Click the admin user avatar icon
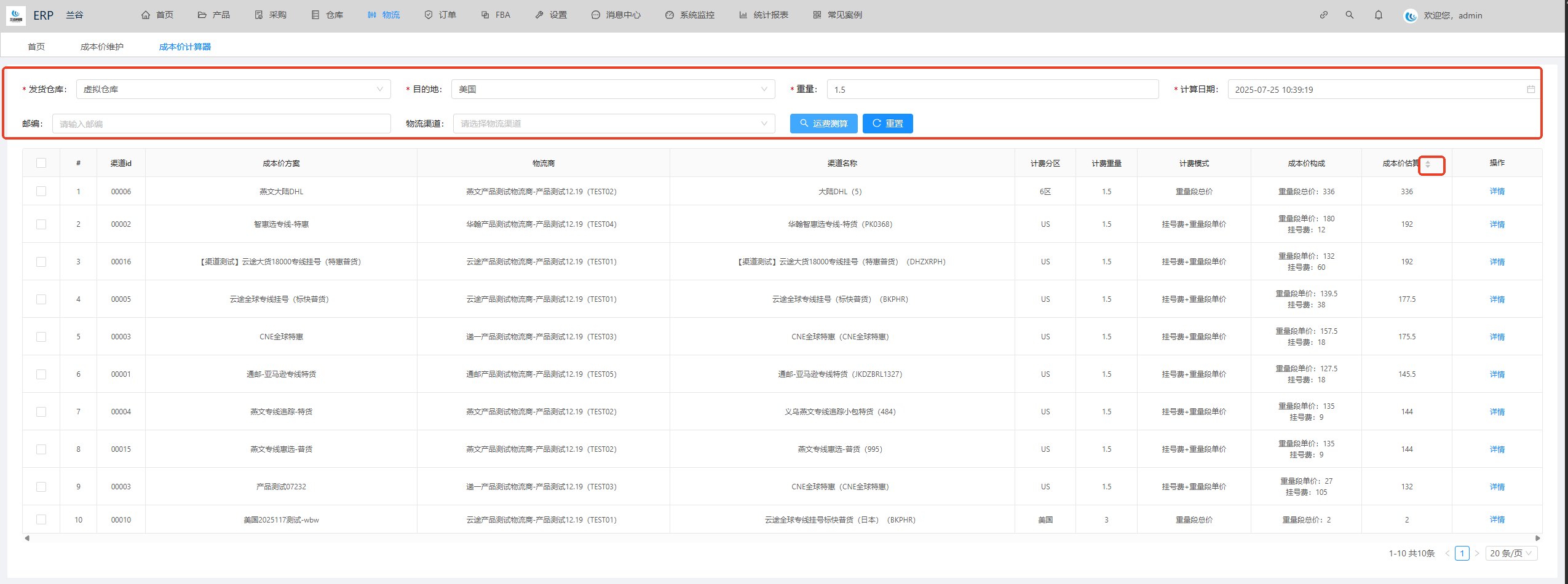 point(1411,15)
